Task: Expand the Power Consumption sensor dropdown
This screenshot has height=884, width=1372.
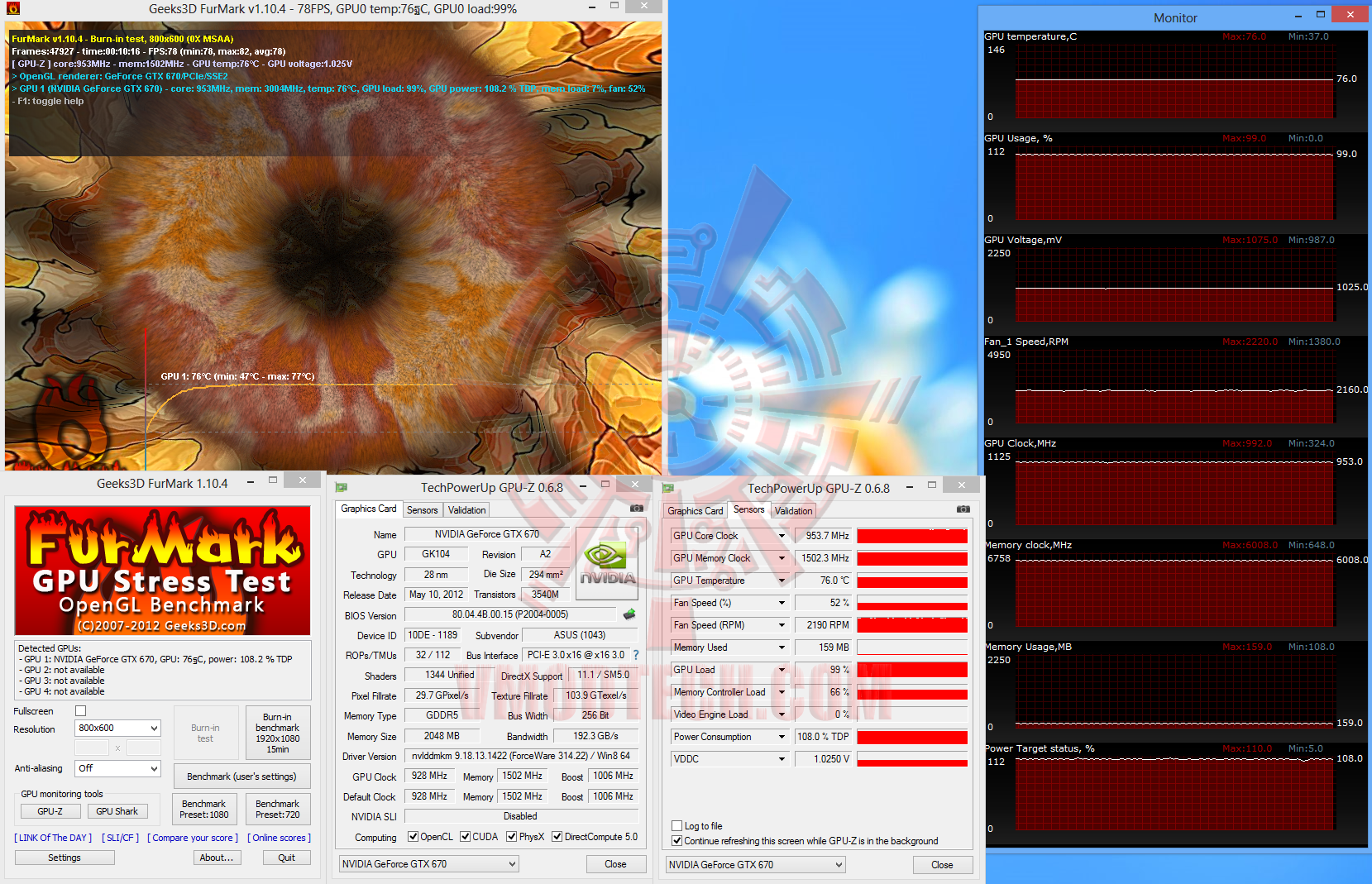Action: pos(782,737)
